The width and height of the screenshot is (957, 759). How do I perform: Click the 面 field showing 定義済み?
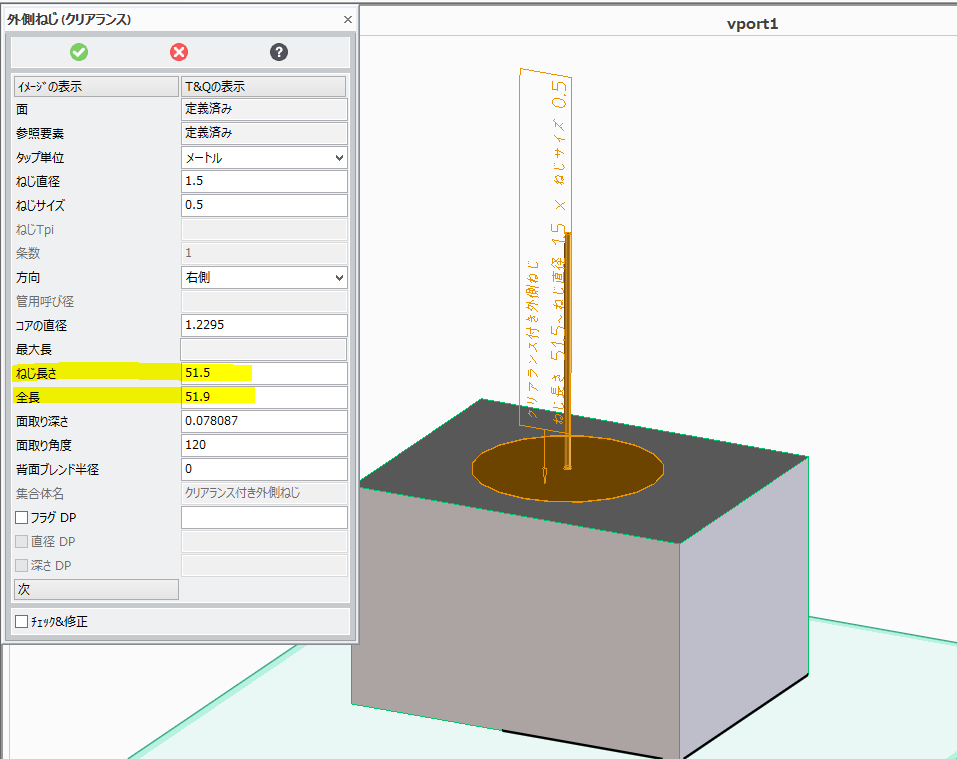[x=264, y=110]
